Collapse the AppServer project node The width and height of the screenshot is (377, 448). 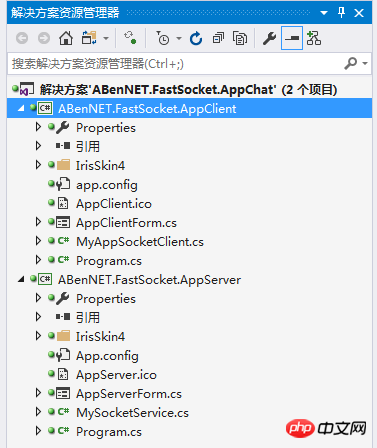(21, 279)
